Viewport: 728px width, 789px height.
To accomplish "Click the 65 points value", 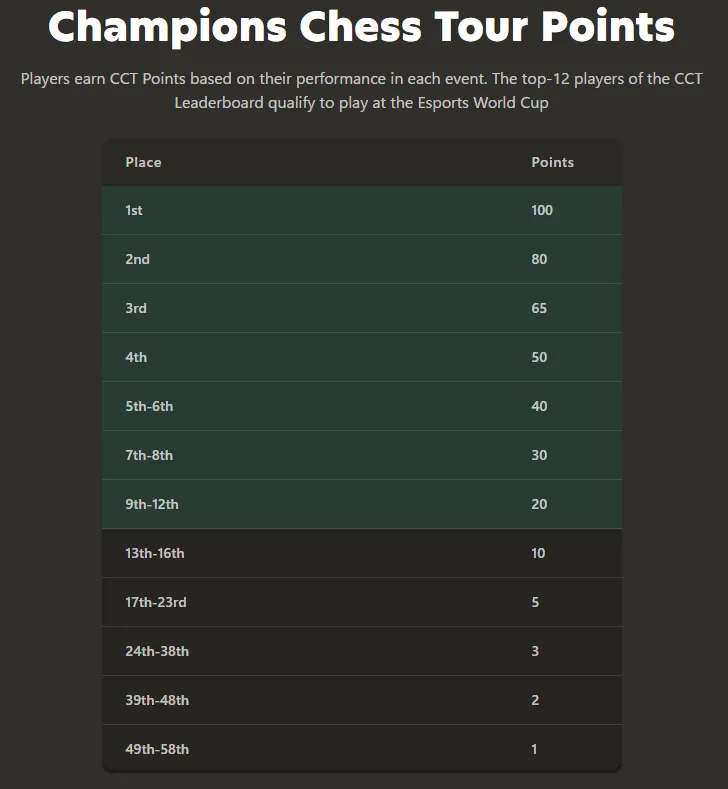I will (x=539, y=308).
